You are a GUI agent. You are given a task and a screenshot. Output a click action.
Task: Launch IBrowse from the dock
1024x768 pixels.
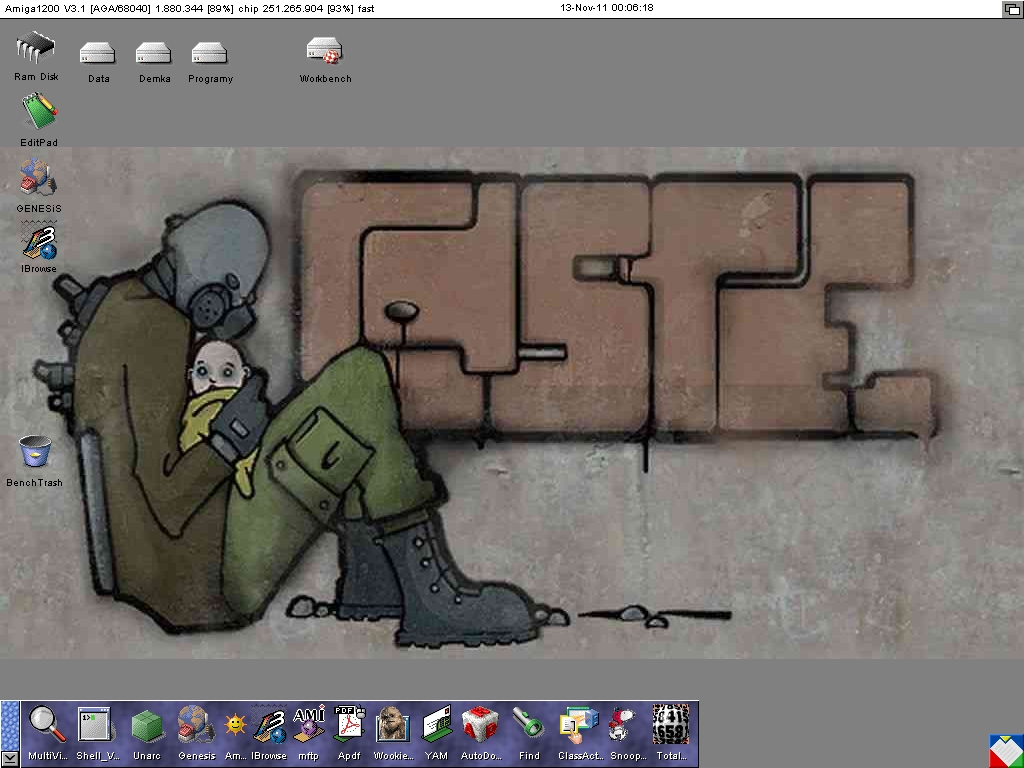[x=270, y=725]
